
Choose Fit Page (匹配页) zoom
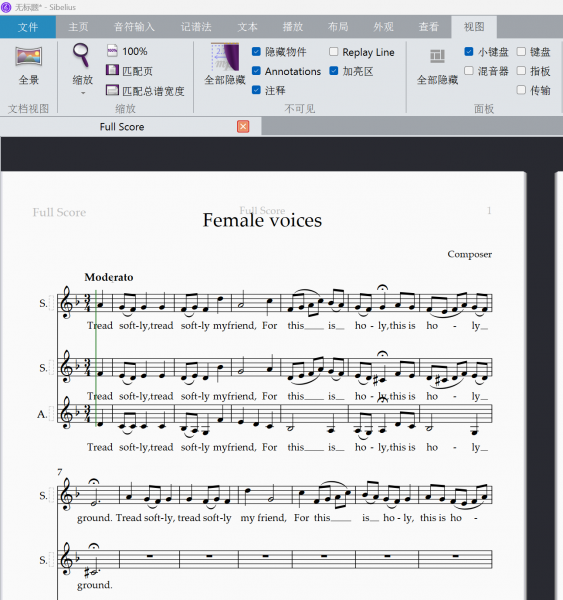pos(129,71)
